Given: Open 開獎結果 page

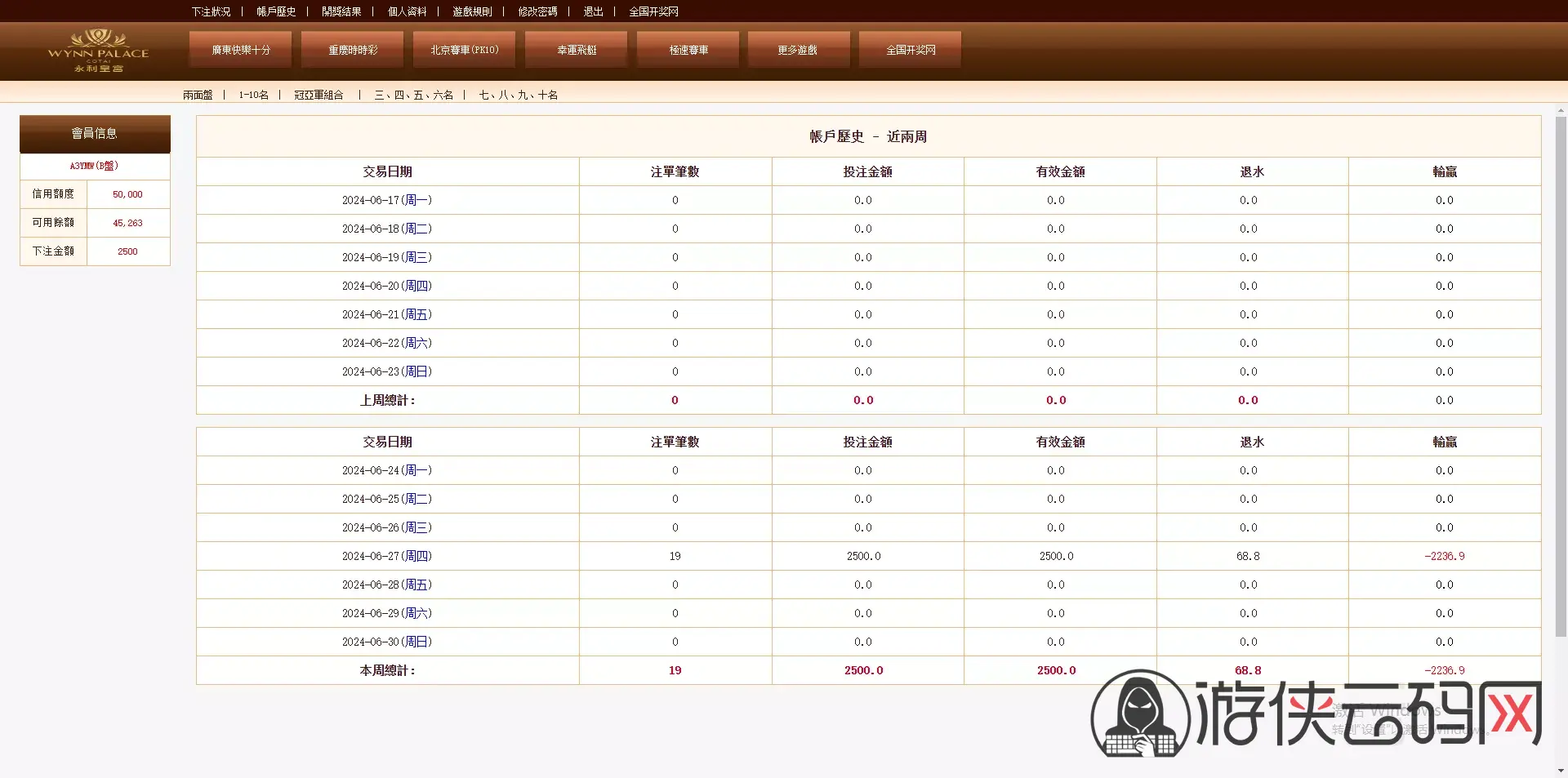Looking at the screenshot, I should point(341,11).
